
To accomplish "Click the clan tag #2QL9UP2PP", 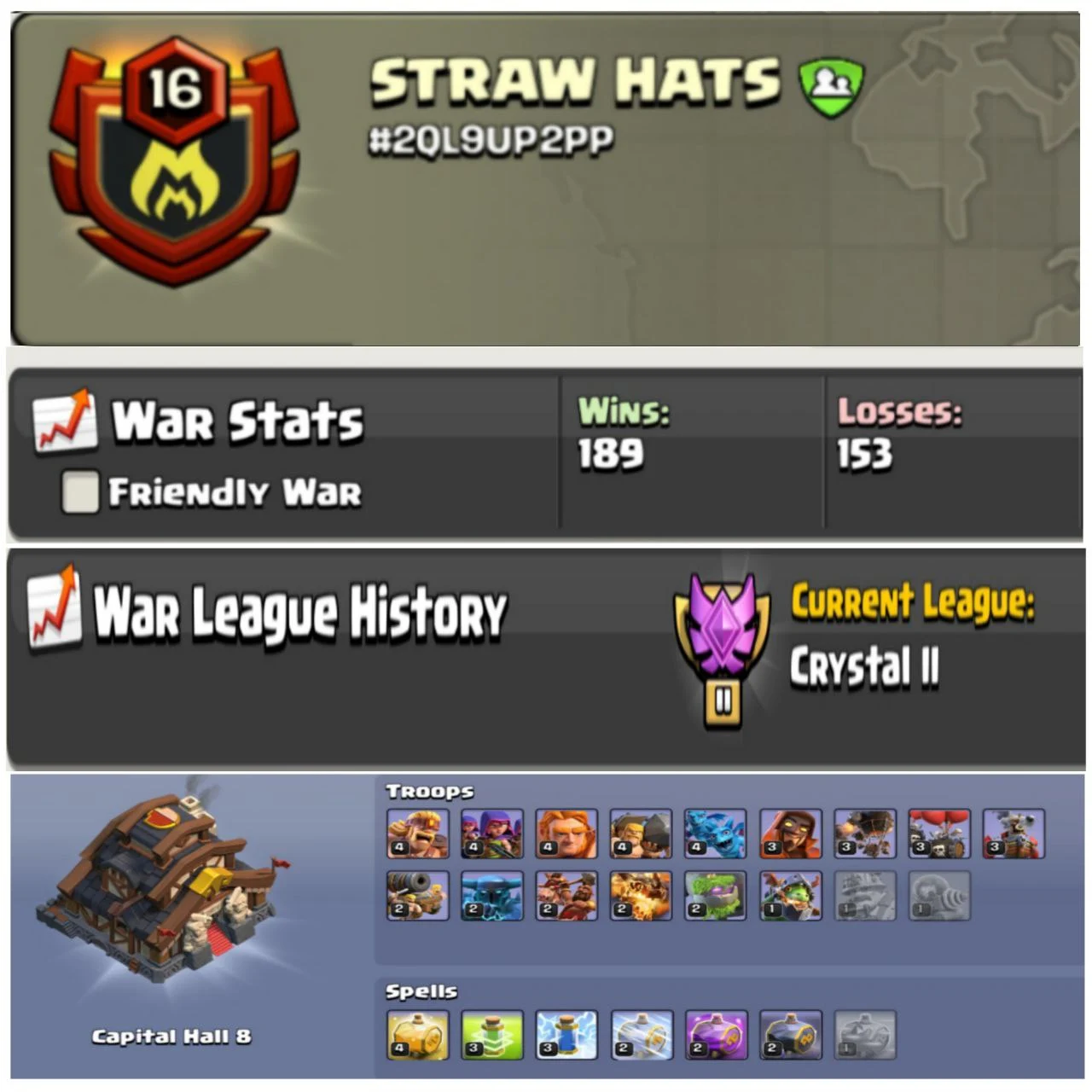I will (x=491, y=141).
